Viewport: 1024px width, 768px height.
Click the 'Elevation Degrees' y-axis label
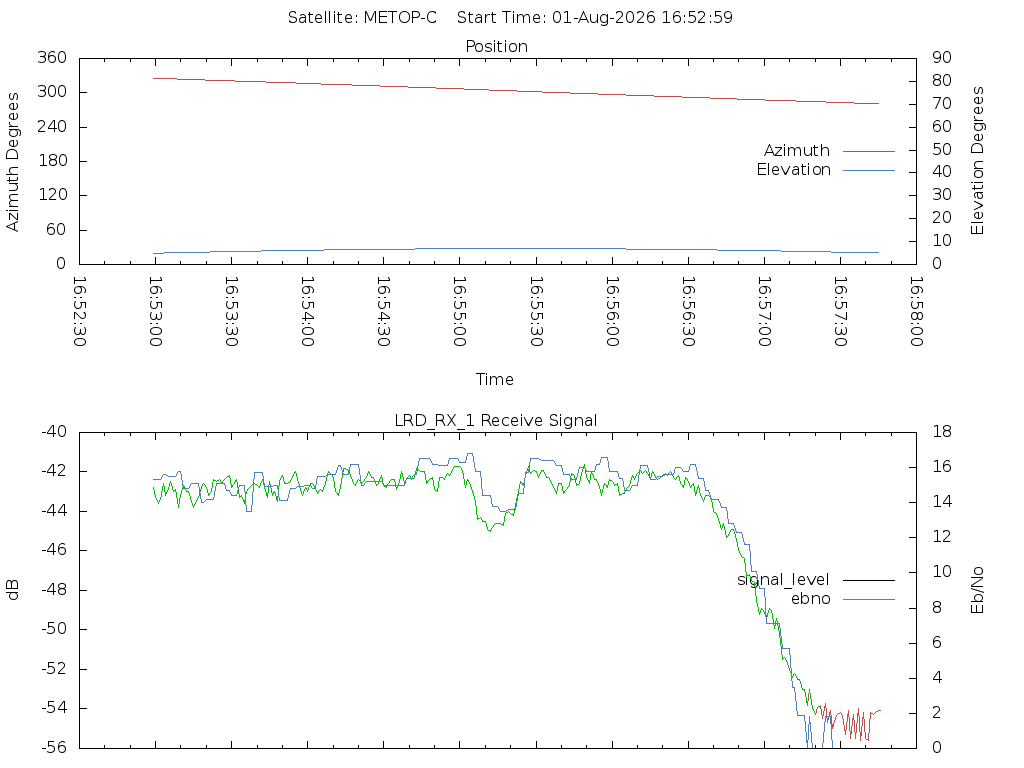pos(977,161)
